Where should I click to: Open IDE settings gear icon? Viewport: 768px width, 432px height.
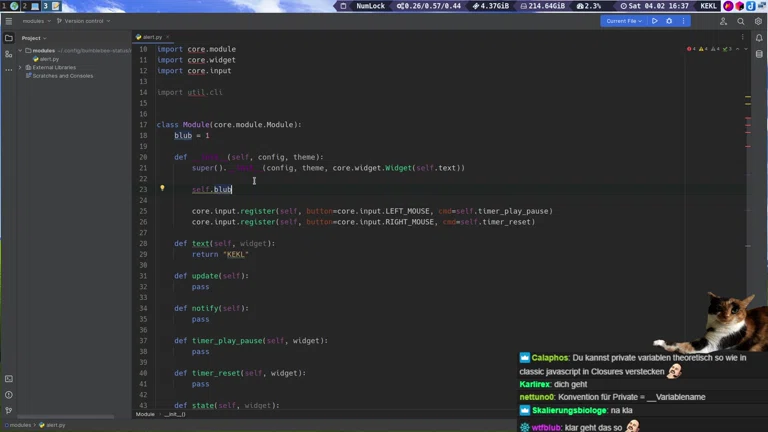[x=758, y=21]
